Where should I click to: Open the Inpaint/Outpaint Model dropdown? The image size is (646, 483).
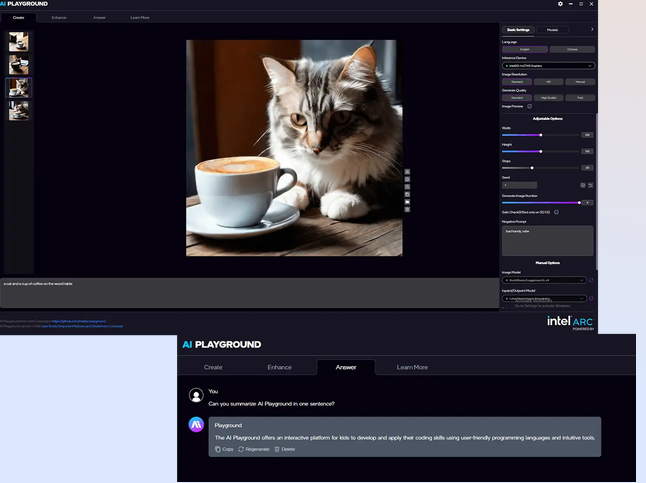[544, 298]
